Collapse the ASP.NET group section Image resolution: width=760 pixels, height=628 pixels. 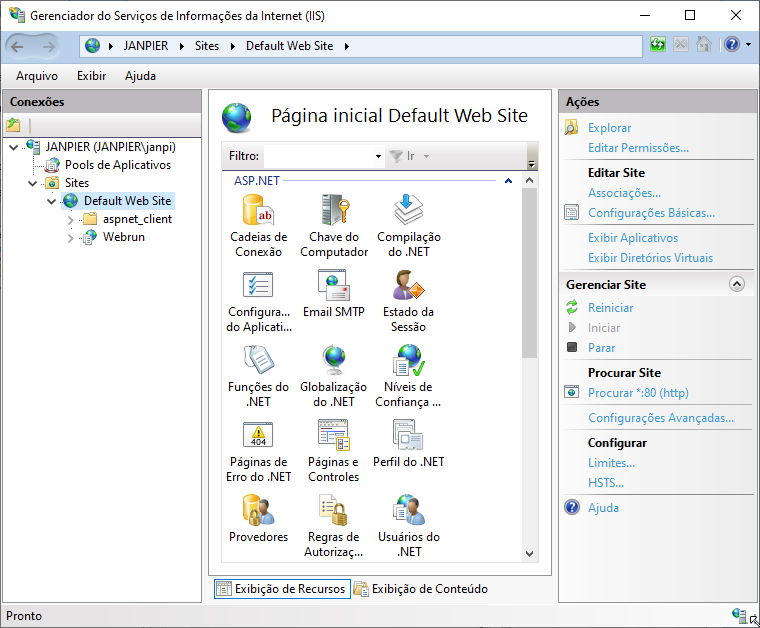(508, 181)
